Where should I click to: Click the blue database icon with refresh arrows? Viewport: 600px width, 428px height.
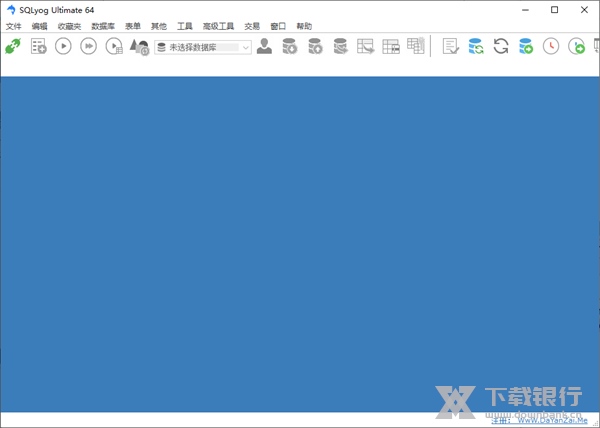[x=476, y=46]
